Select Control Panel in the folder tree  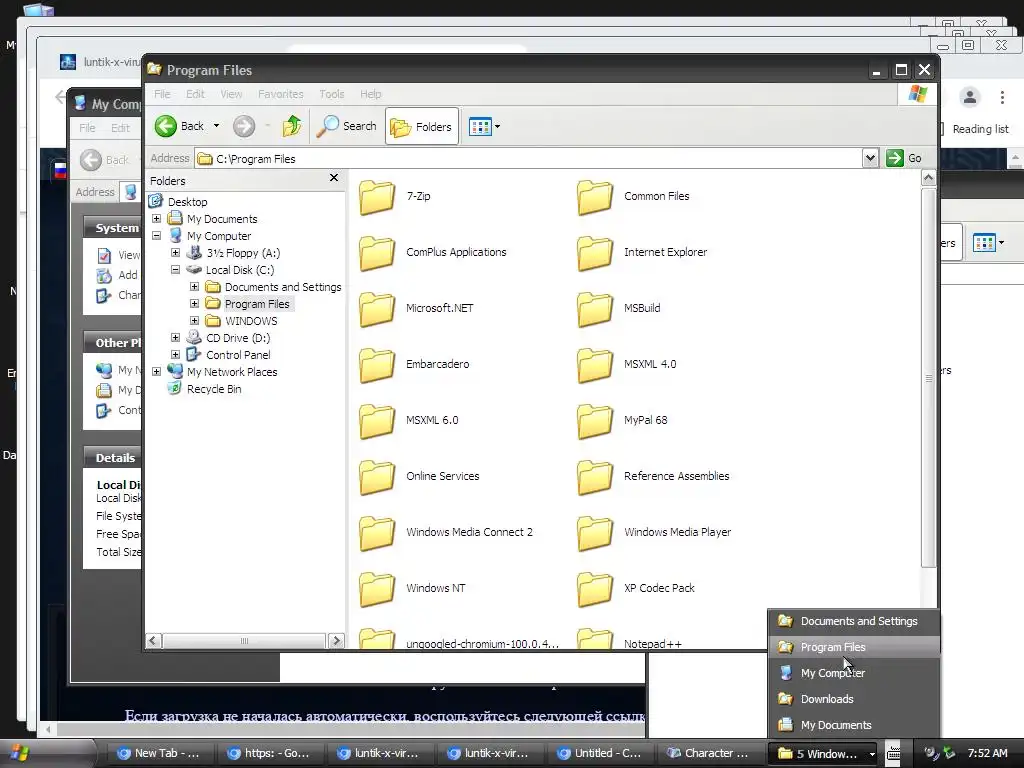coord(238,355)
